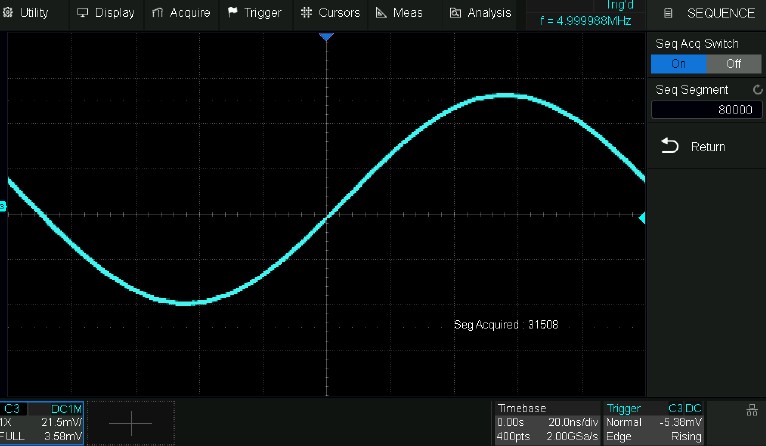Click the trigger level arrow on right edge
The height and width of the screenshot is (446, 766).
pos(642,218)
